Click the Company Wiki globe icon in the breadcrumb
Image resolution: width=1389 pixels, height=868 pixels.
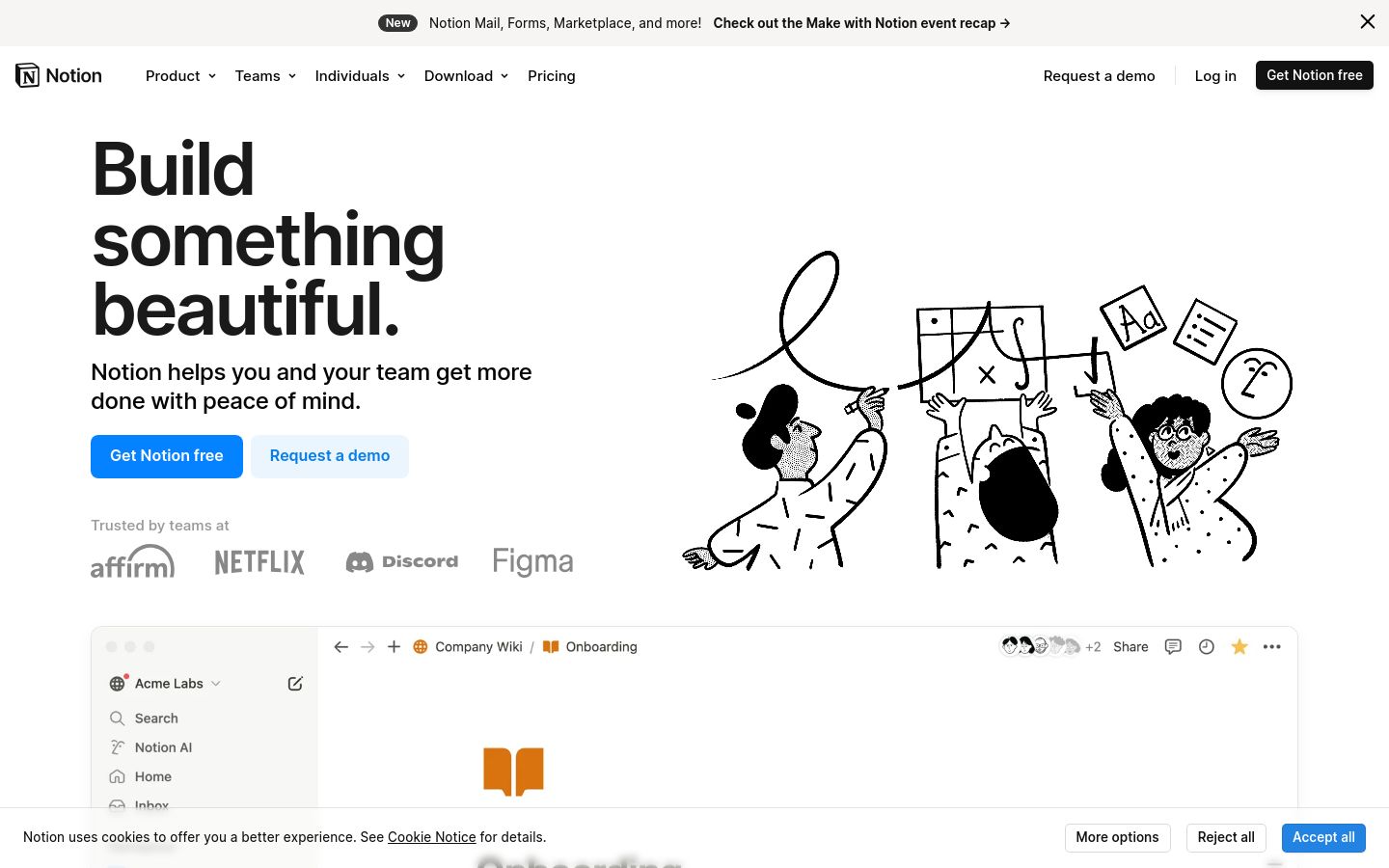[x=421, y=647]
